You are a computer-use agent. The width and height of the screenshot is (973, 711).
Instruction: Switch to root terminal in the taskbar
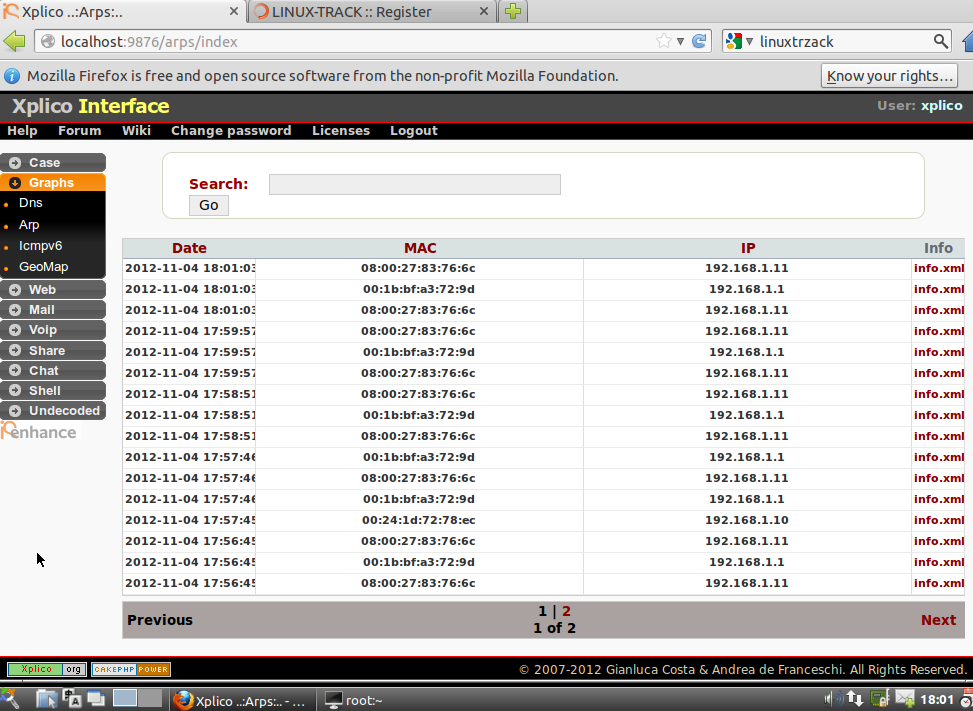[354, 700]
